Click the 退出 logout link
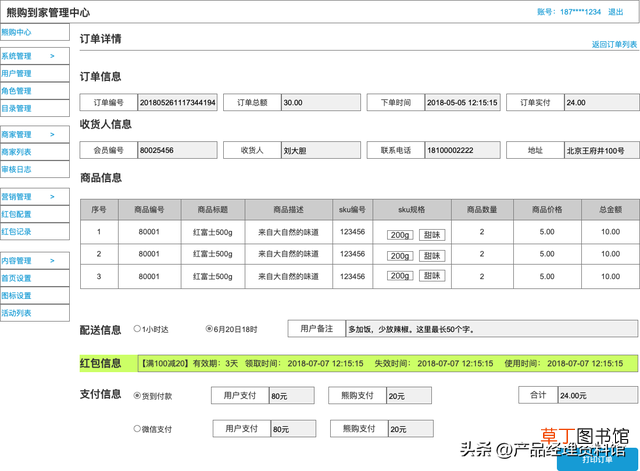This screenshot has width=640, height=471. [616, 12]
